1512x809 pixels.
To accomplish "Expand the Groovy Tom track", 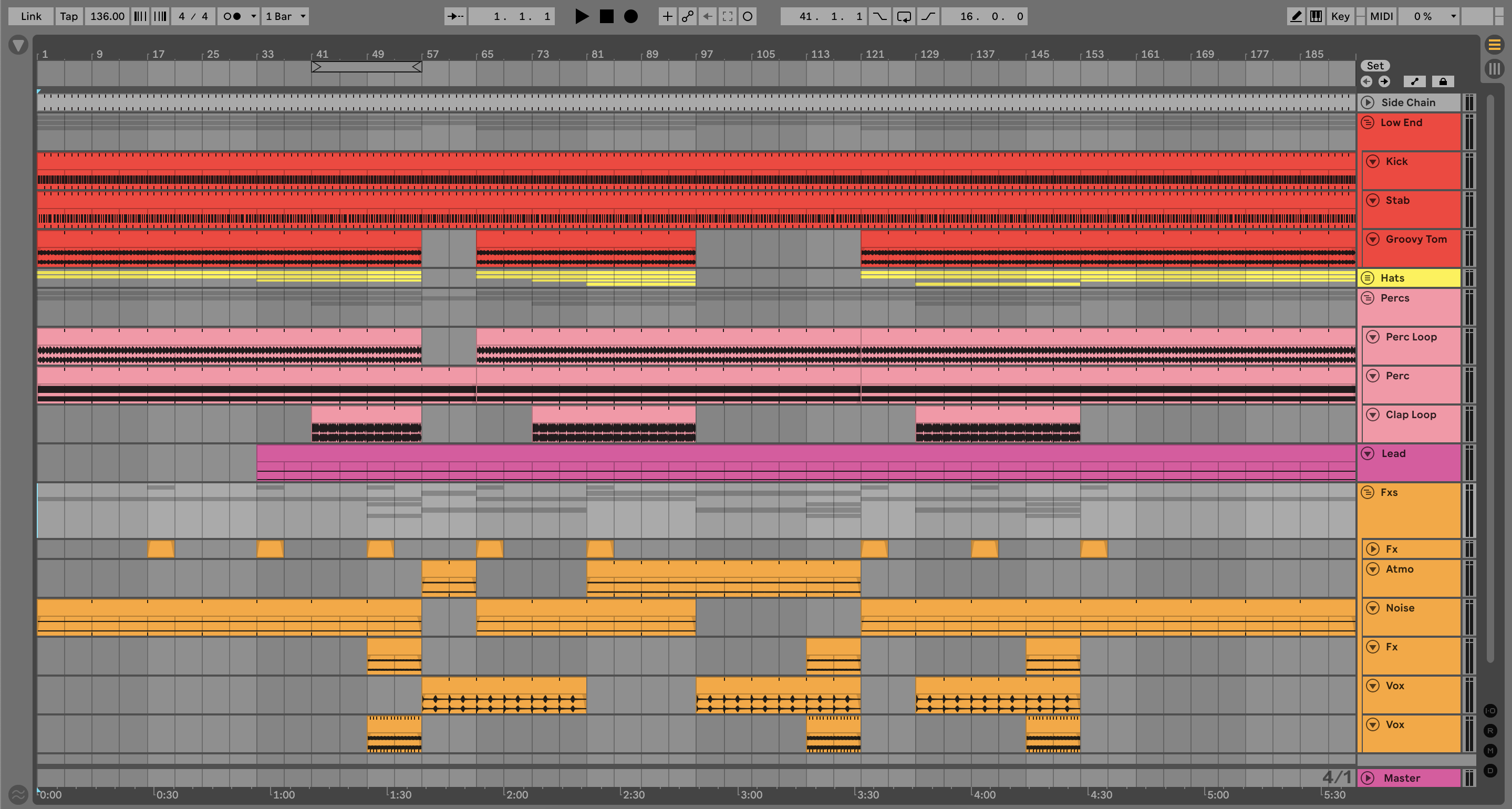I will (x=1372, y=239).
